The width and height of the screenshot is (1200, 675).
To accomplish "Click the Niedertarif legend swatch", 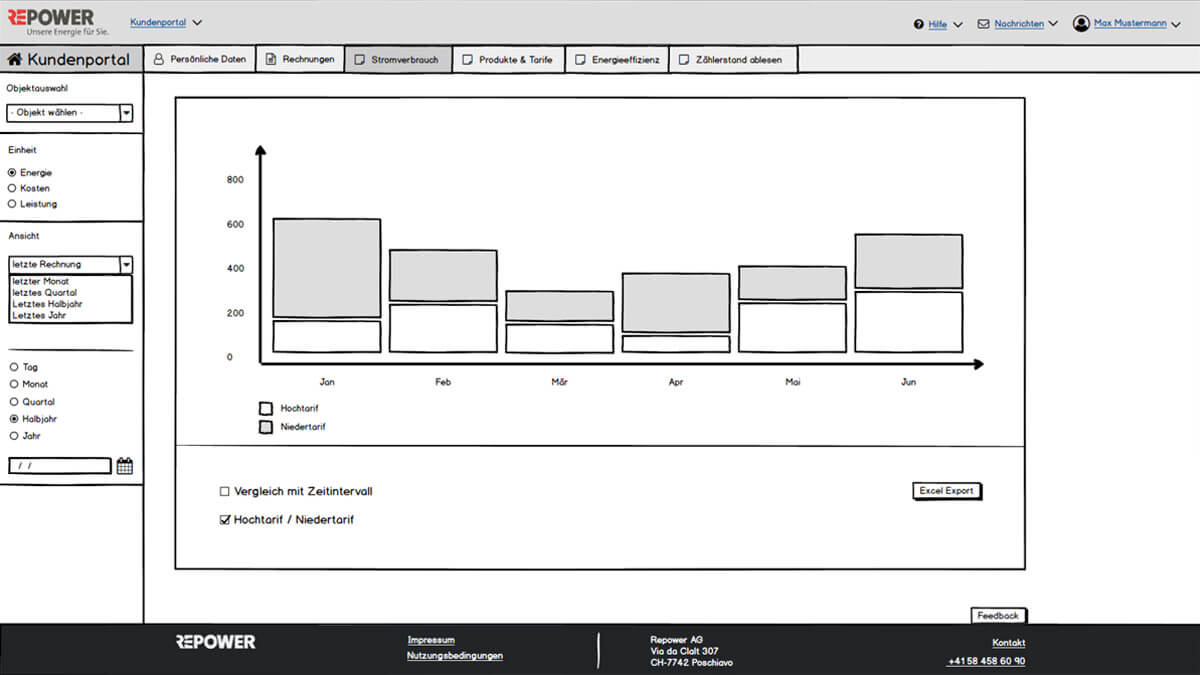I will coord(266,427).
